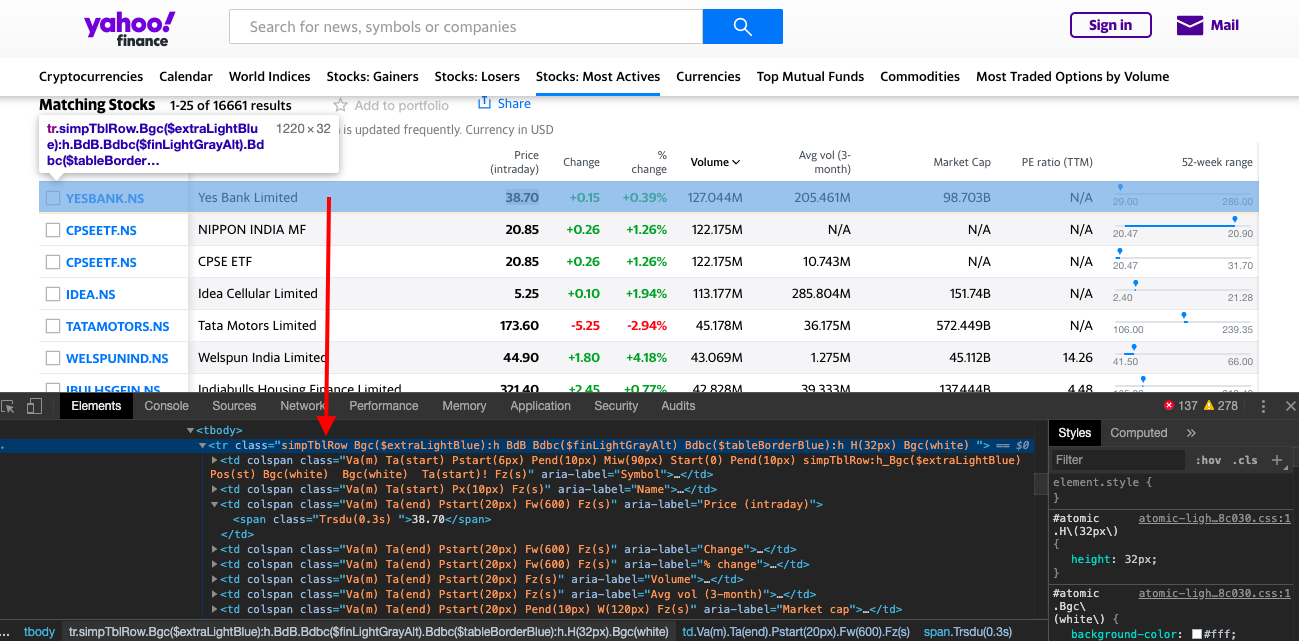
Task: Open the DevTools kebab menu
Action: point(1262,405)
